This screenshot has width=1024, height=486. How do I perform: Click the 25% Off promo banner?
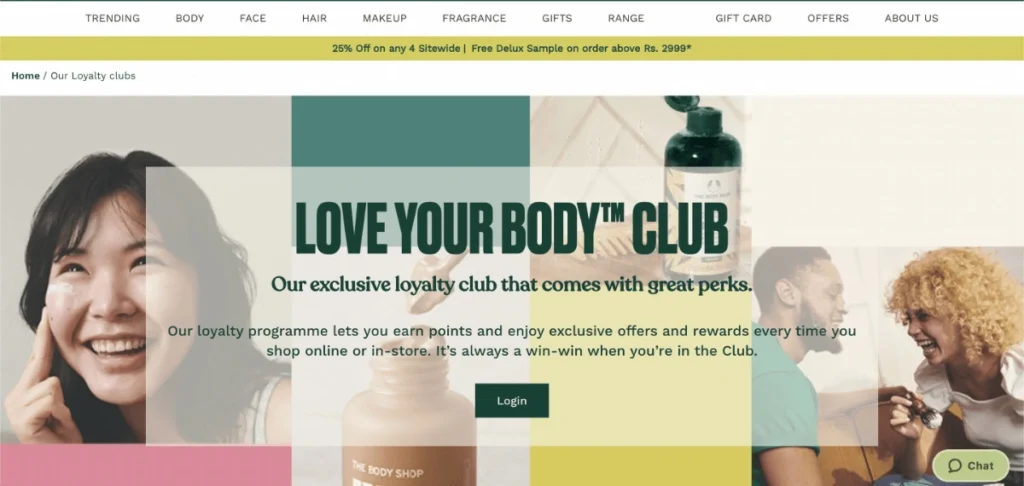pyautogui.click(x=396, y=48)
